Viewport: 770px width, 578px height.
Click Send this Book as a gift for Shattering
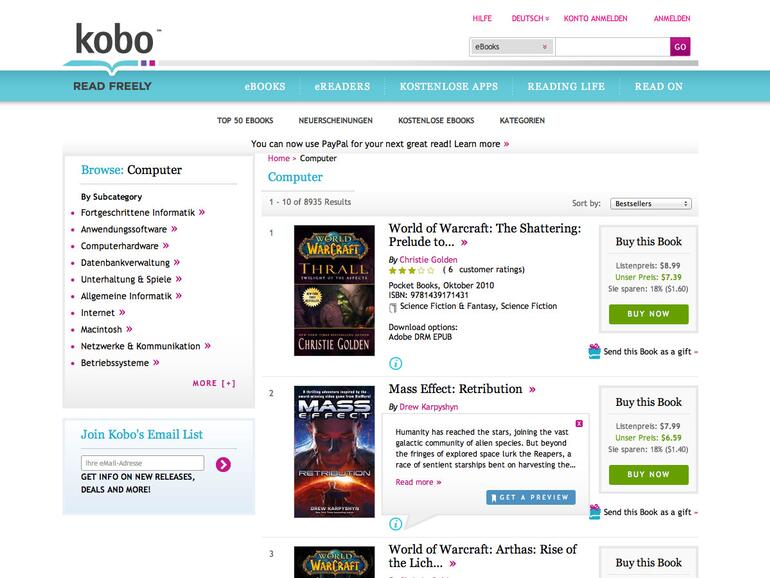pos(647,352)
